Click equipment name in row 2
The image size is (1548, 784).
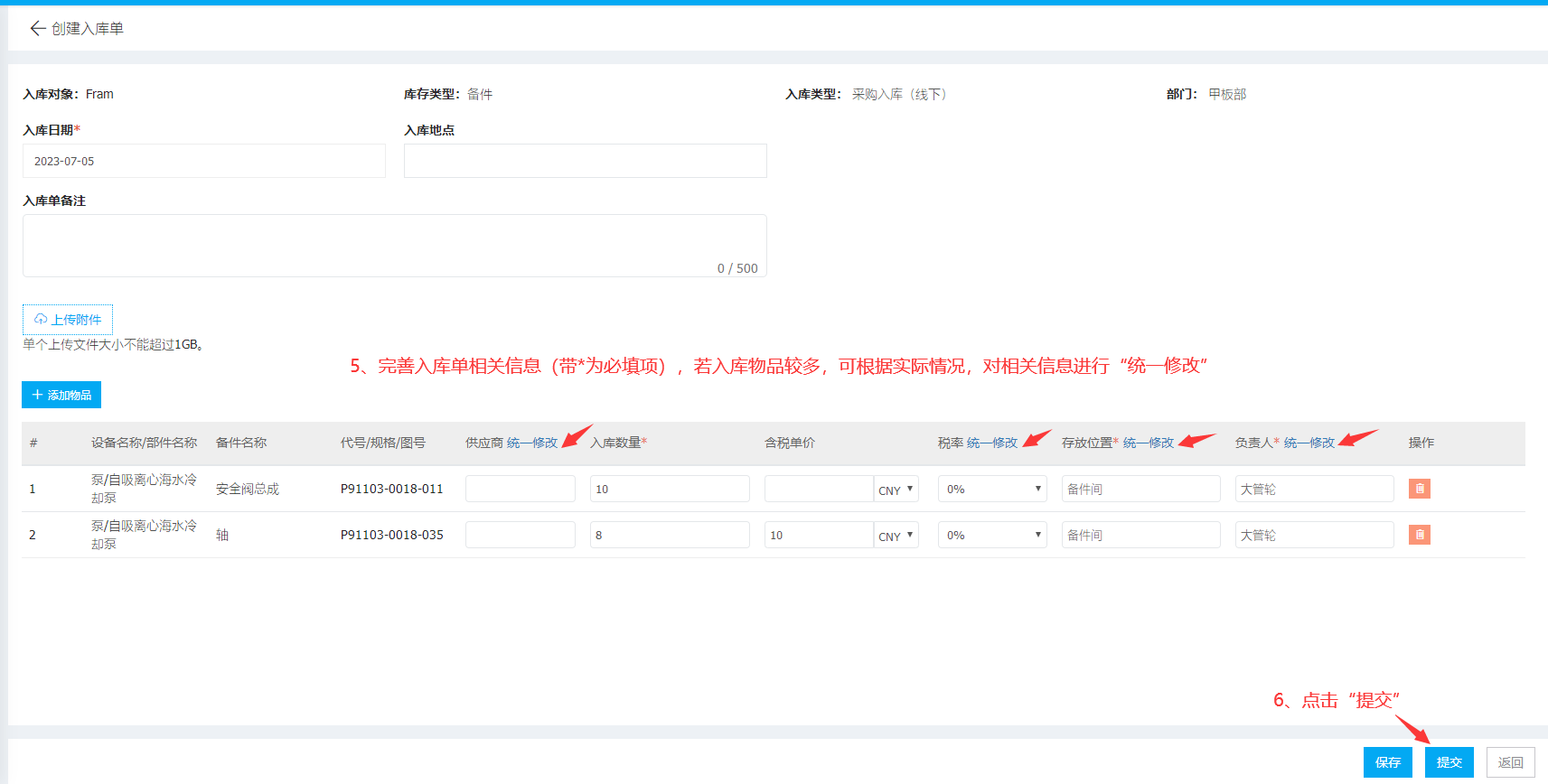point(144,535)
